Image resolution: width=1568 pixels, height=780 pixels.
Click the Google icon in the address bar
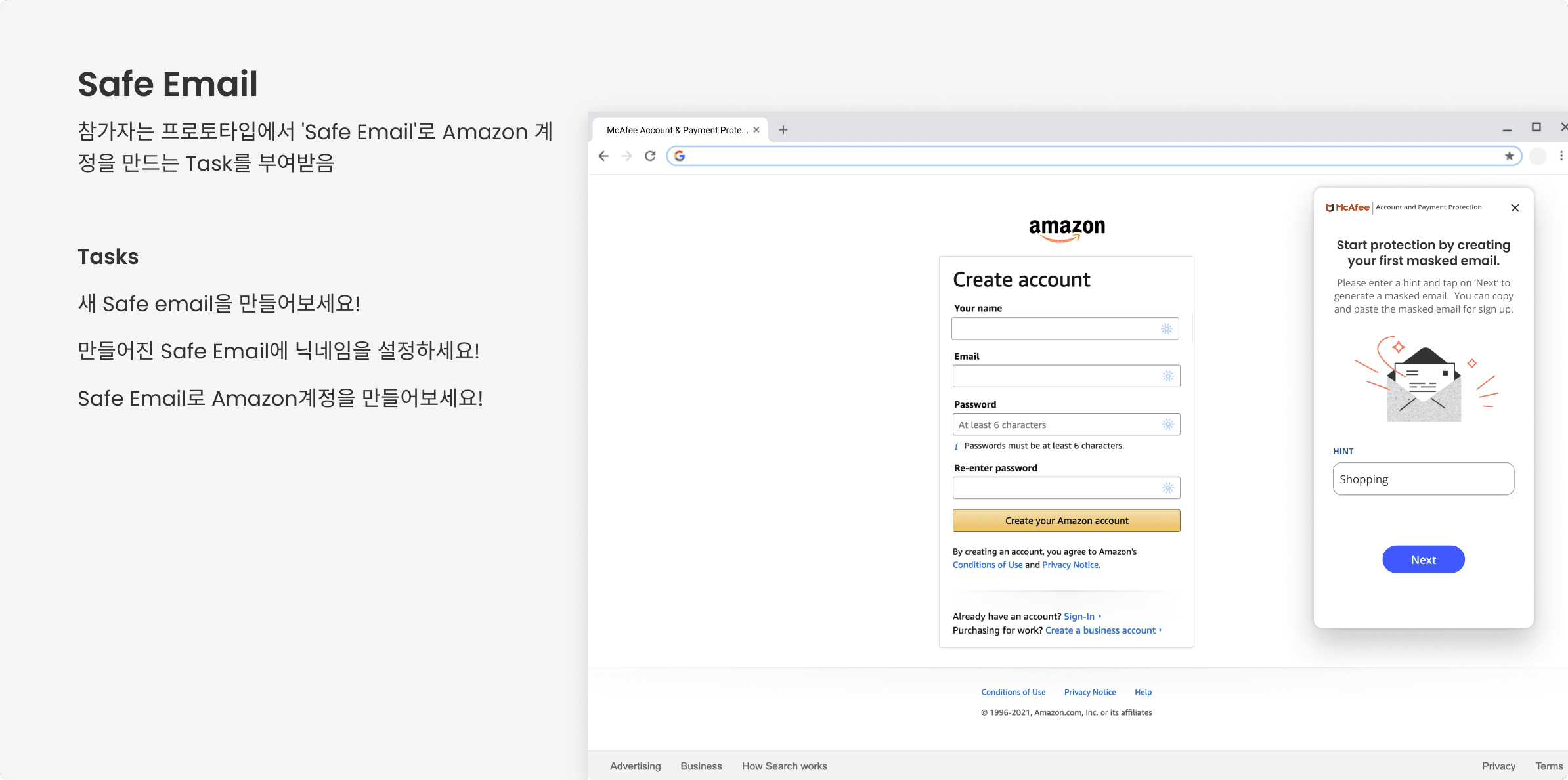pos(680,156)
